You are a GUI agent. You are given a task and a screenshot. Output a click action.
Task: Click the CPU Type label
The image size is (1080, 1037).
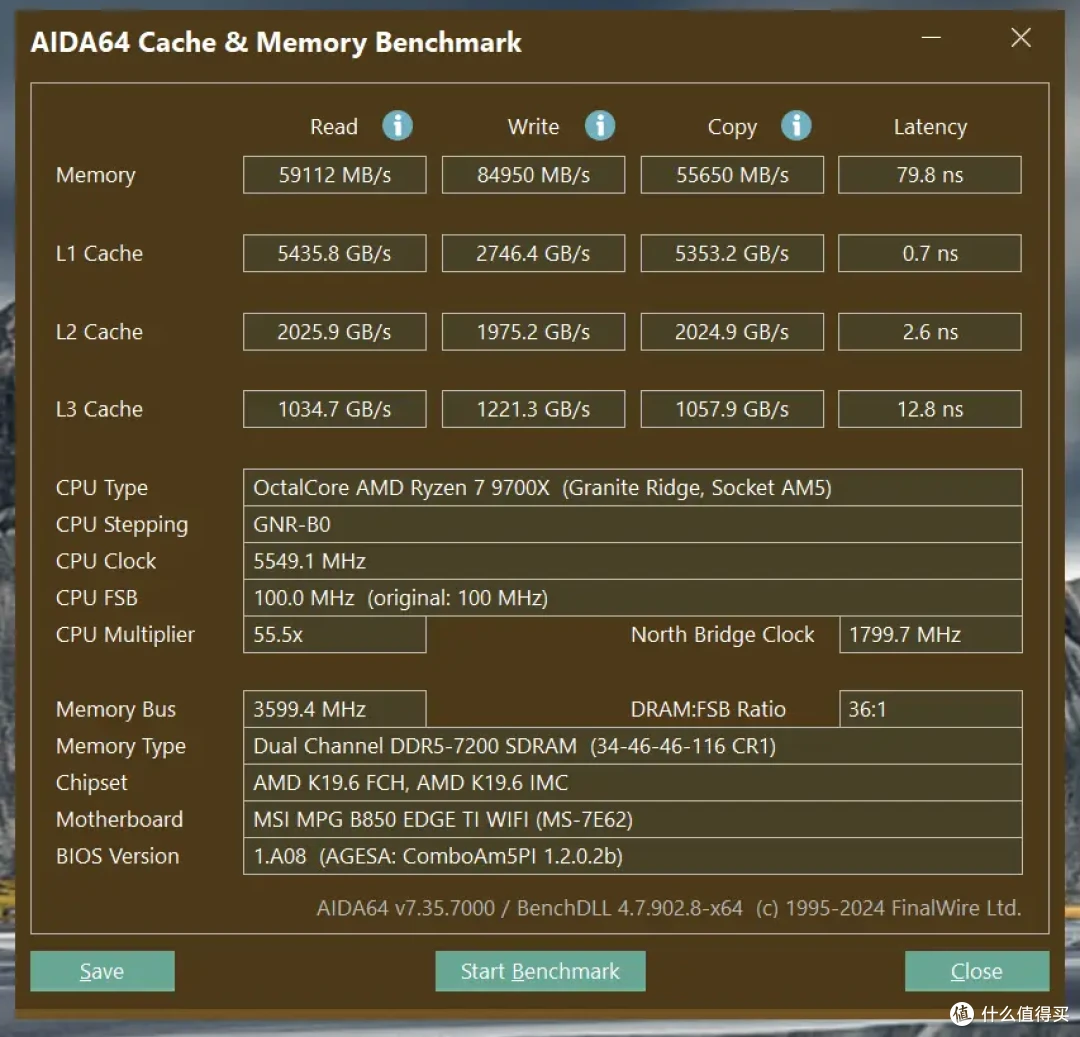click(x=102, y=488)
